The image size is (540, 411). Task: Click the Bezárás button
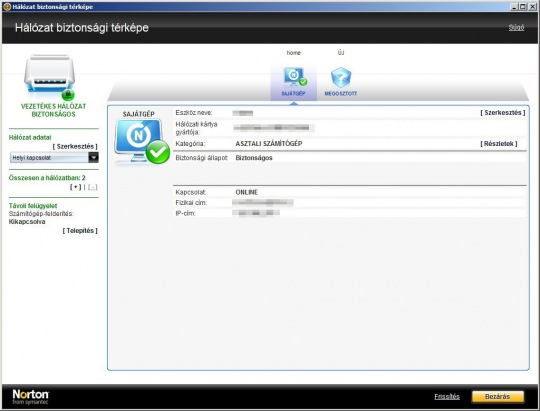tap(498, 397)
